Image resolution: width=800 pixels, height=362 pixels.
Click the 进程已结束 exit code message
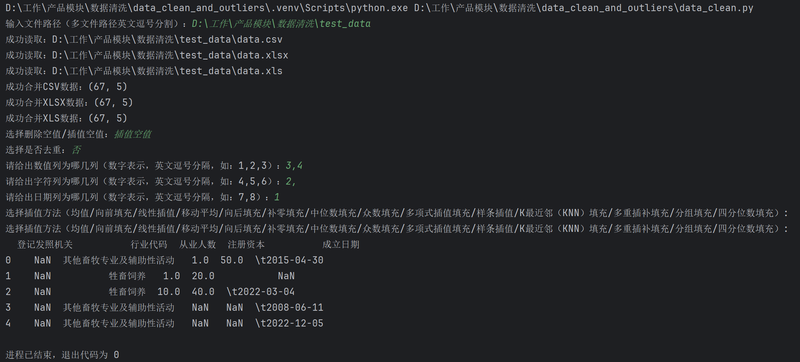coord(62,355)
